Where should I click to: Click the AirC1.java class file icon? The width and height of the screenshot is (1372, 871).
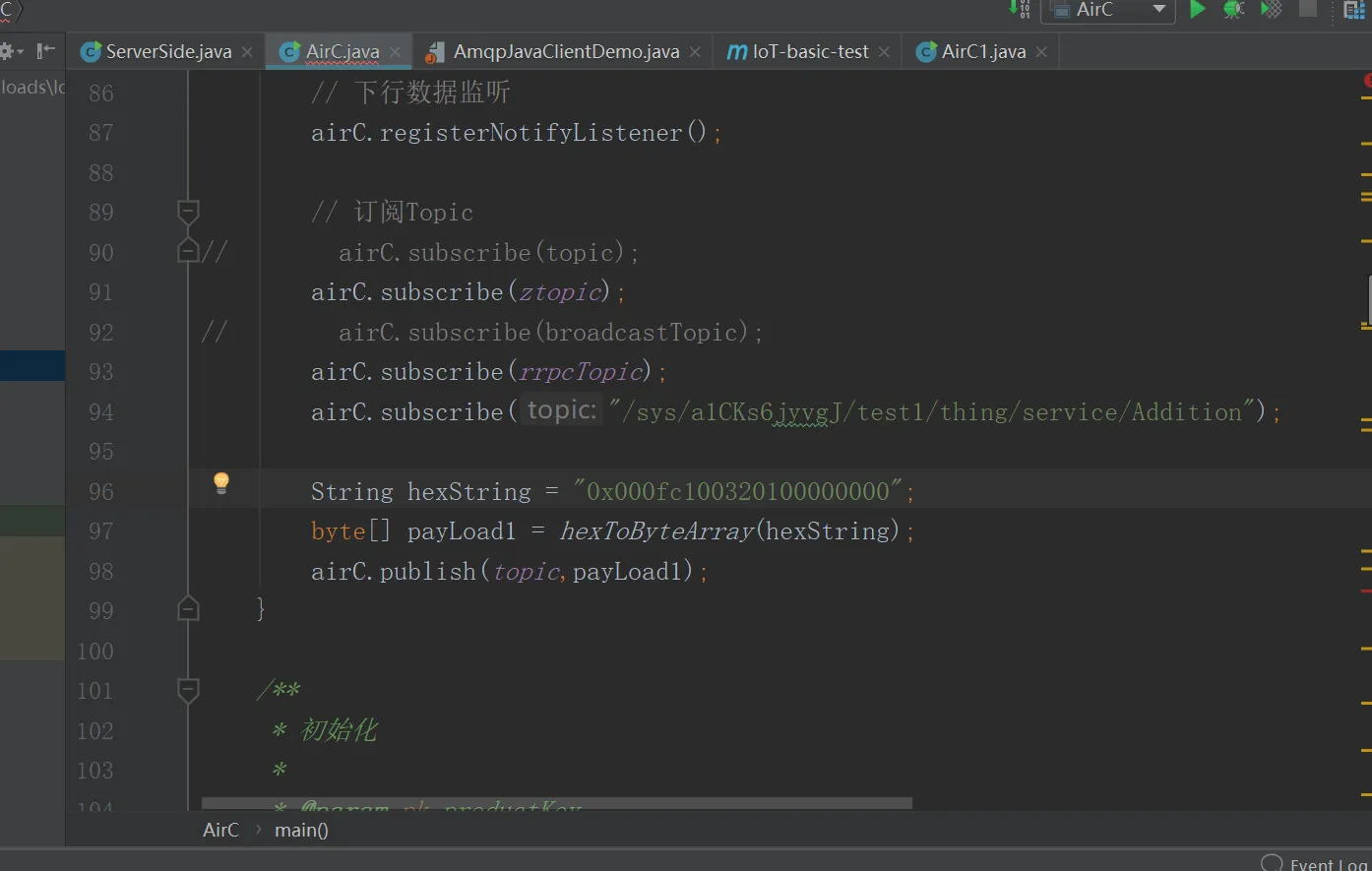[x=926, y=52]
